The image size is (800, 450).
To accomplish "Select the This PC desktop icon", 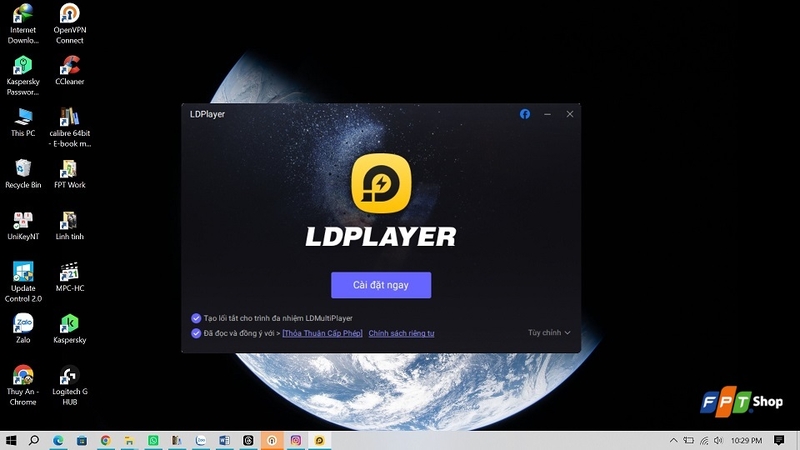I will pos(23,122).
